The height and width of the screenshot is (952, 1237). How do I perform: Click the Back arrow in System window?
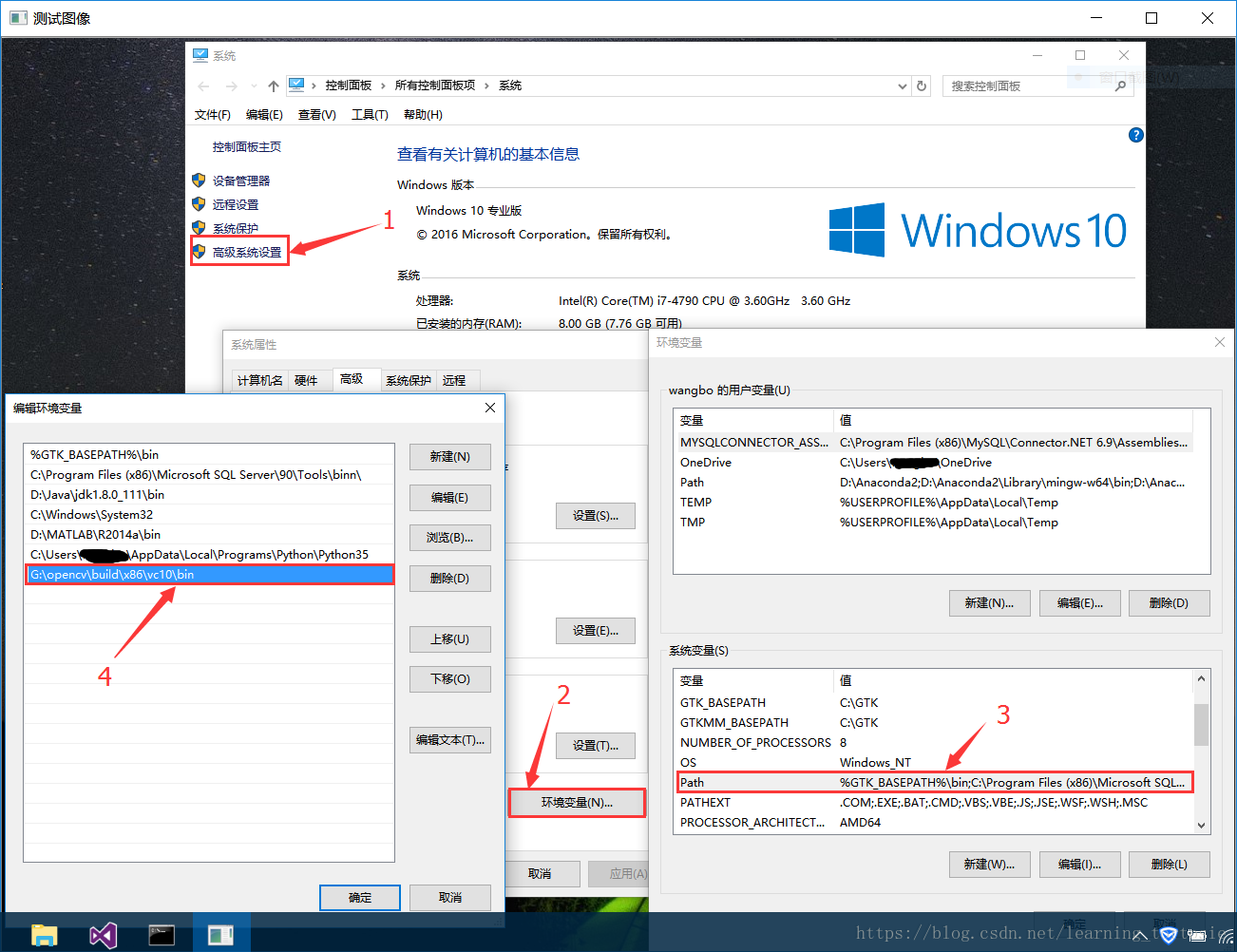point(203,86)
